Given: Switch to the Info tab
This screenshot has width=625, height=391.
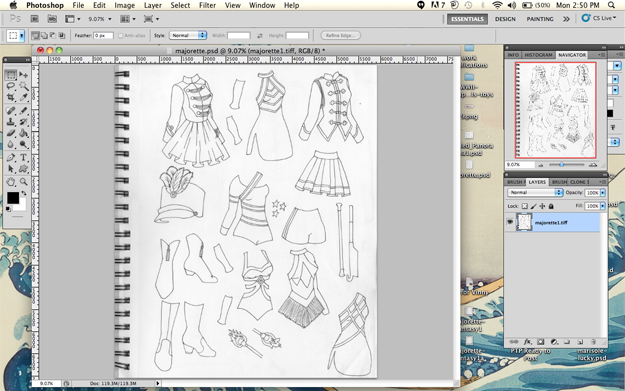Looking at the screenshot, I should tap(513, 55).
